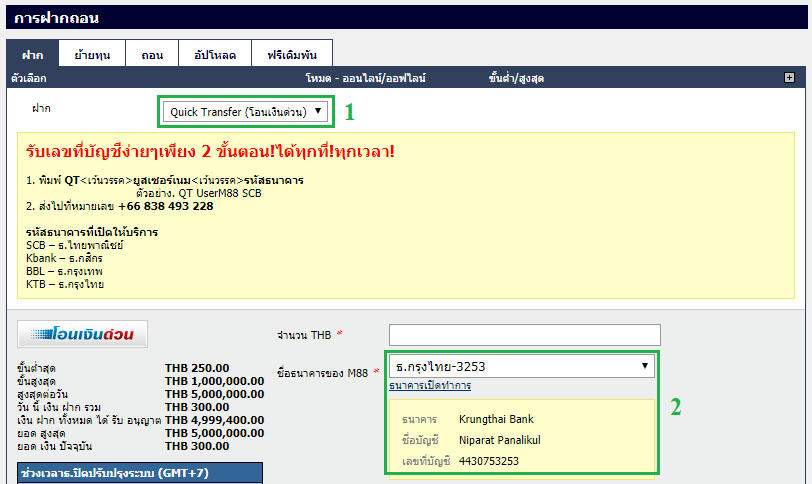Switch to the ฝาก tab
The image size is (812, 484).
coord(33,54)
